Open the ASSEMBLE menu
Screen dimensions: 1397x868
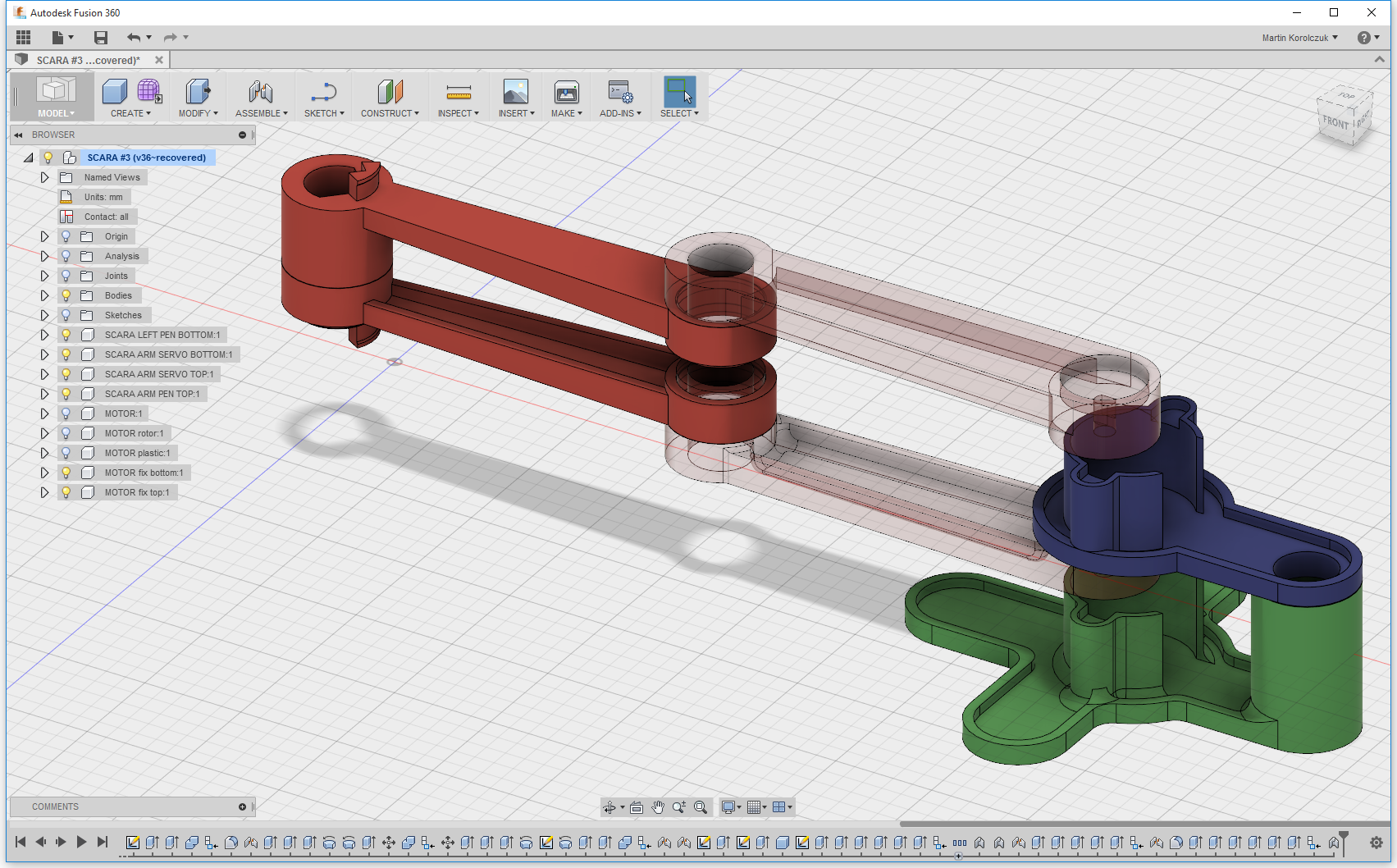pos(261,113)
